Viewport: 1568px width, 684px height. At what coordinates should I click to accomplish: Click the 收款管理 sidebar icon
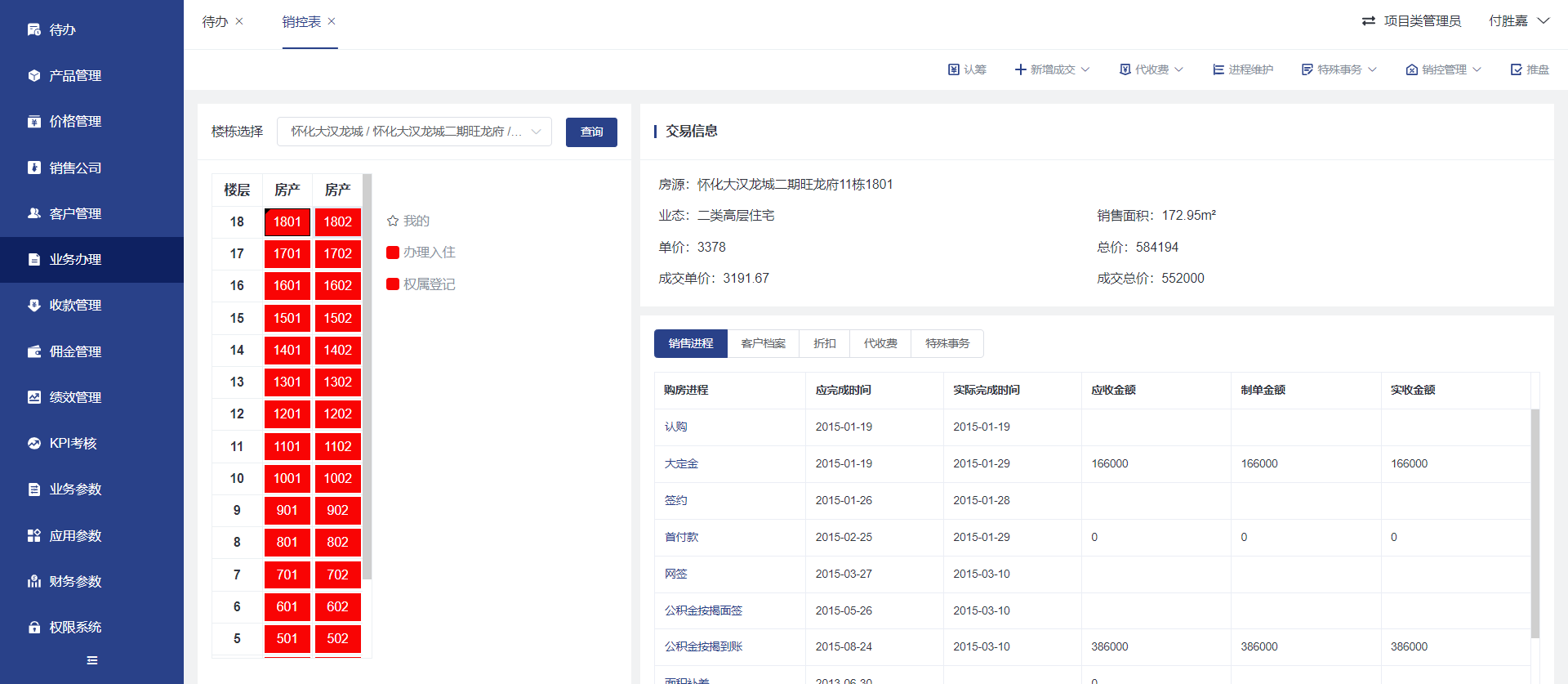click(x=34, y=305)
